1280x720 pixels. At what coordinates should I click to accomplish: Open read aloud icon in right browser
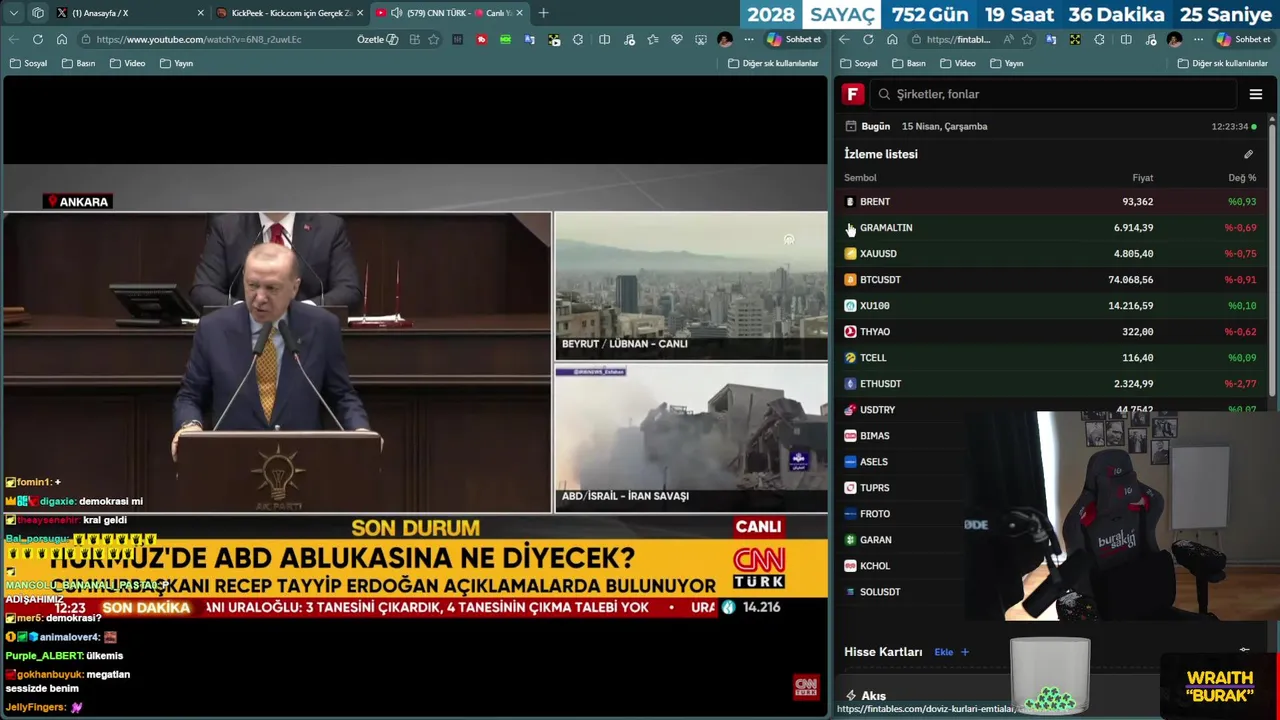[1008, 39]
